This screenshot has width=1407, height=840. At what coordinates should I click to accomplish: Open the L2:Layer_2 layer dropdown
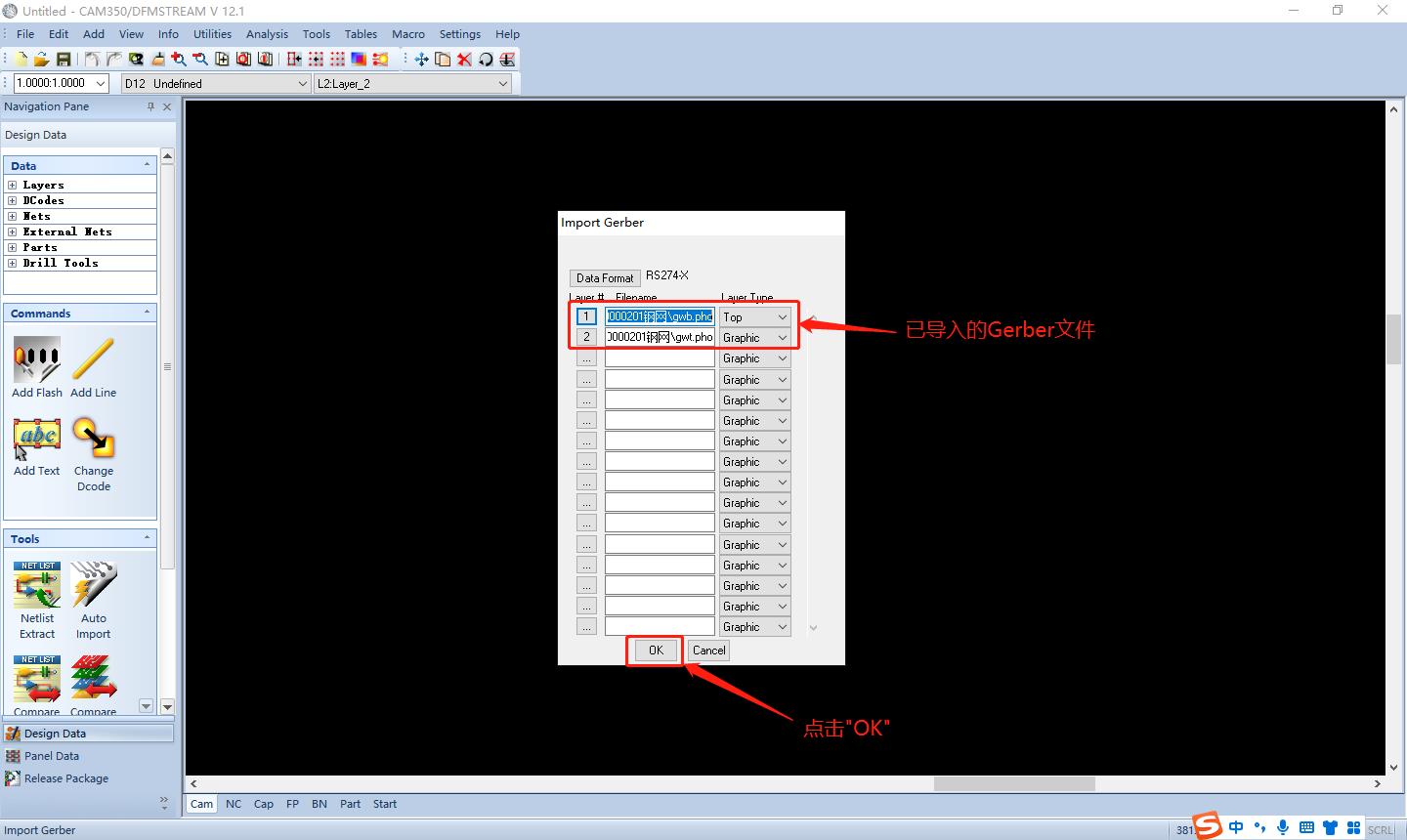[x=412, y=84]
